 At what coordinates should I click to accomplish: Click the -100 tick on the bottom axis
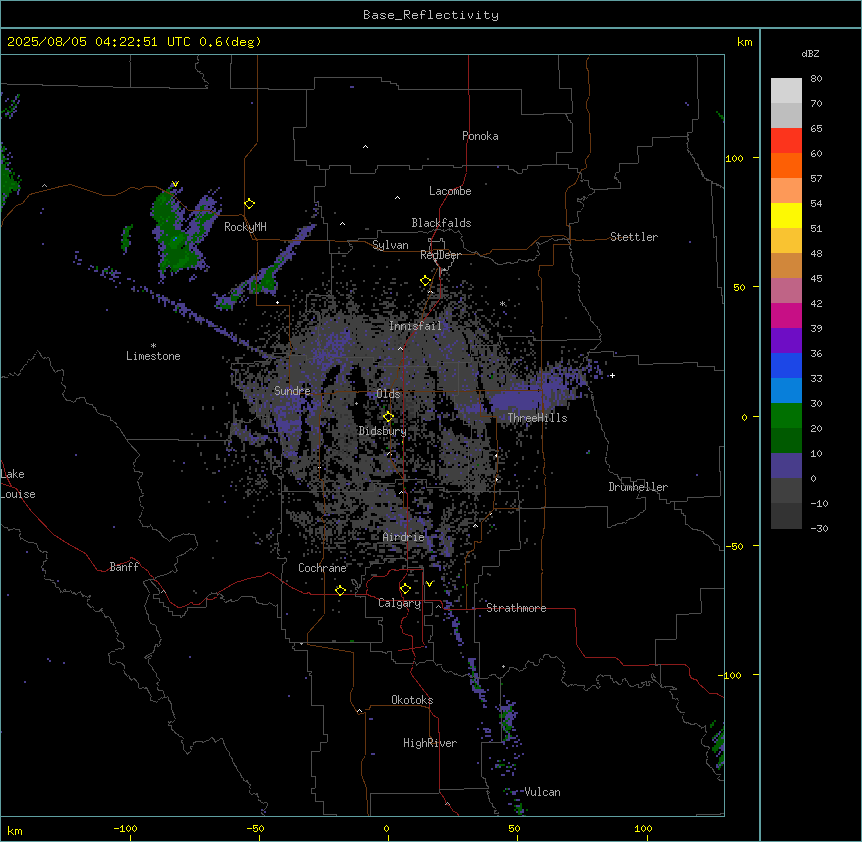(126, 828)
